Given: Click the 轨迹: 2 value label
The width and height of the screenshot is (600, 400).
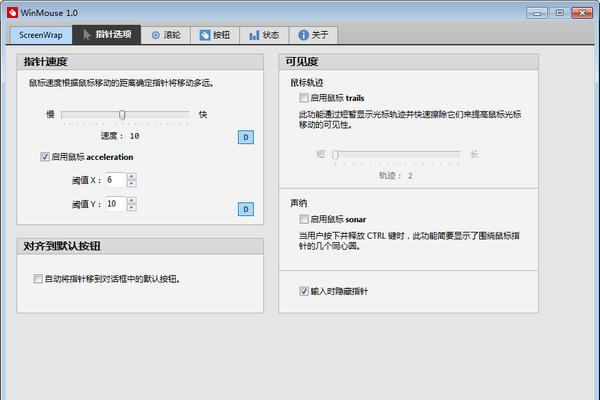Looking at the screenshot, I should (395, 176).
